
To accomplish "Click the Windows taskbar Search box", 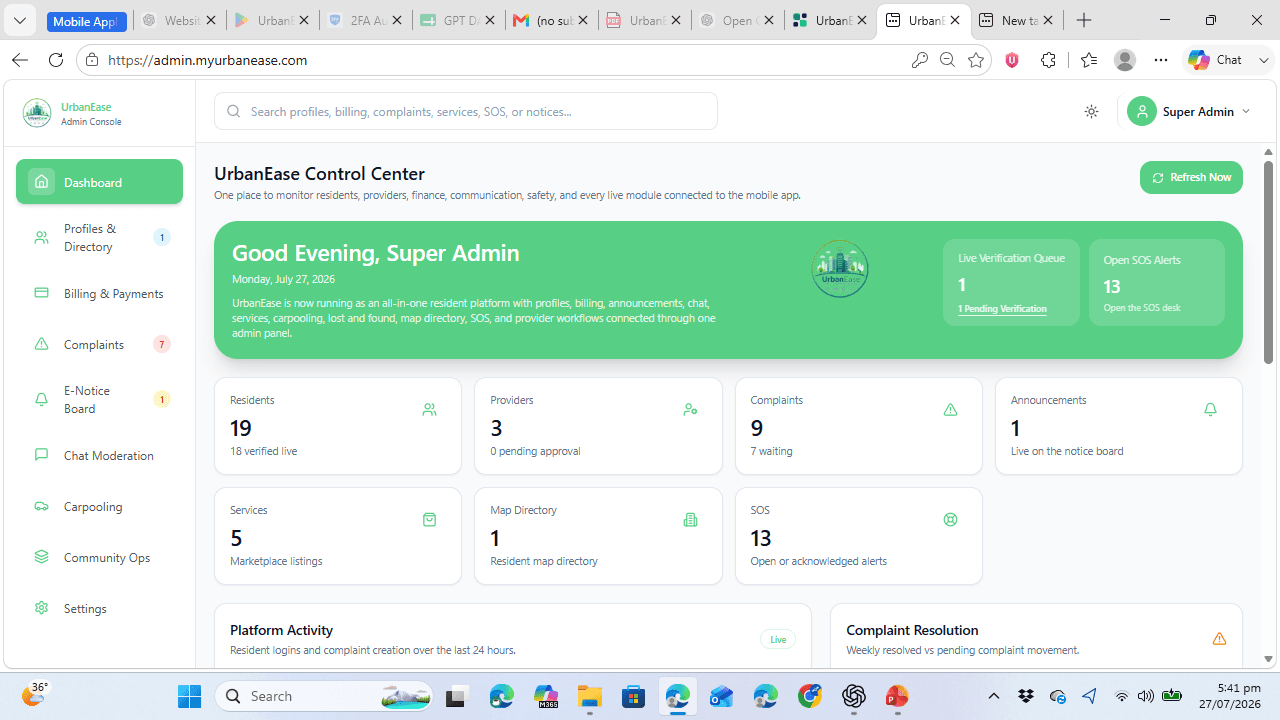I will (x=324, y=696).
